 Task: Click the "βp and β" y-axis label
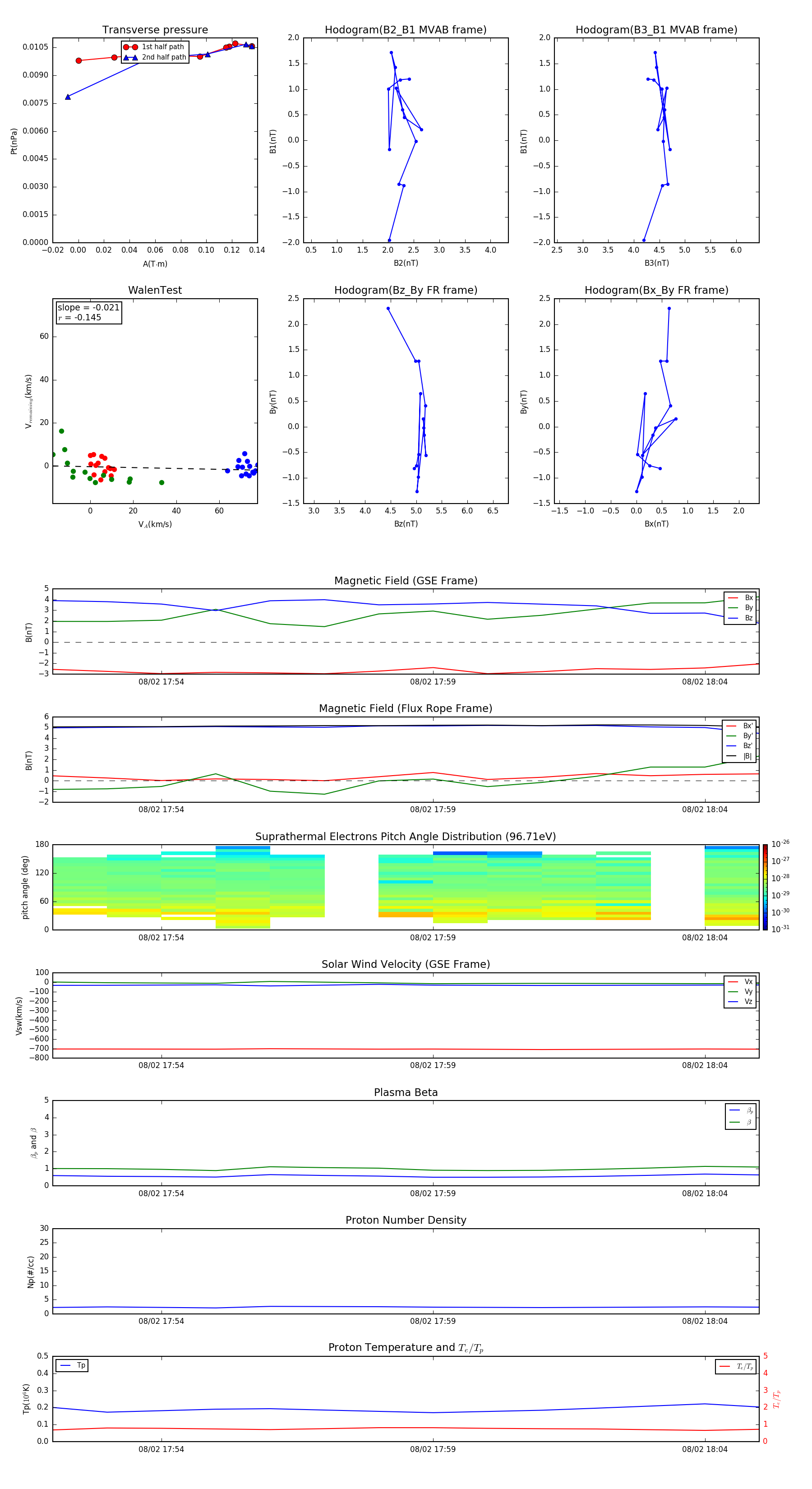(x=33, y=1143)
